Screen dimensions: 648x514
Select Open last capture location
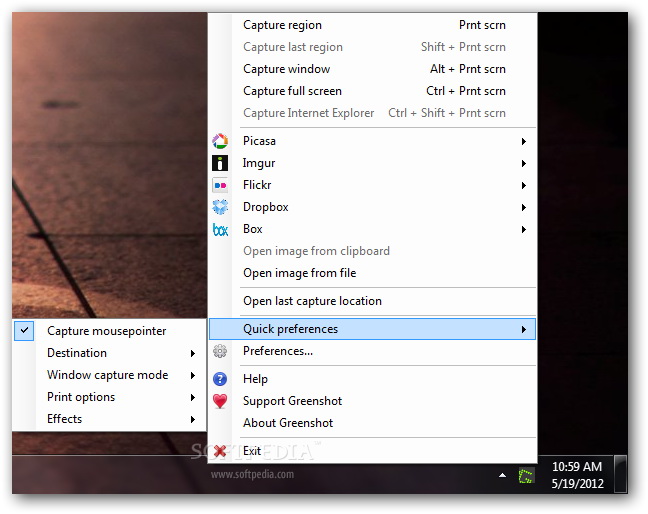coord(372,301)
